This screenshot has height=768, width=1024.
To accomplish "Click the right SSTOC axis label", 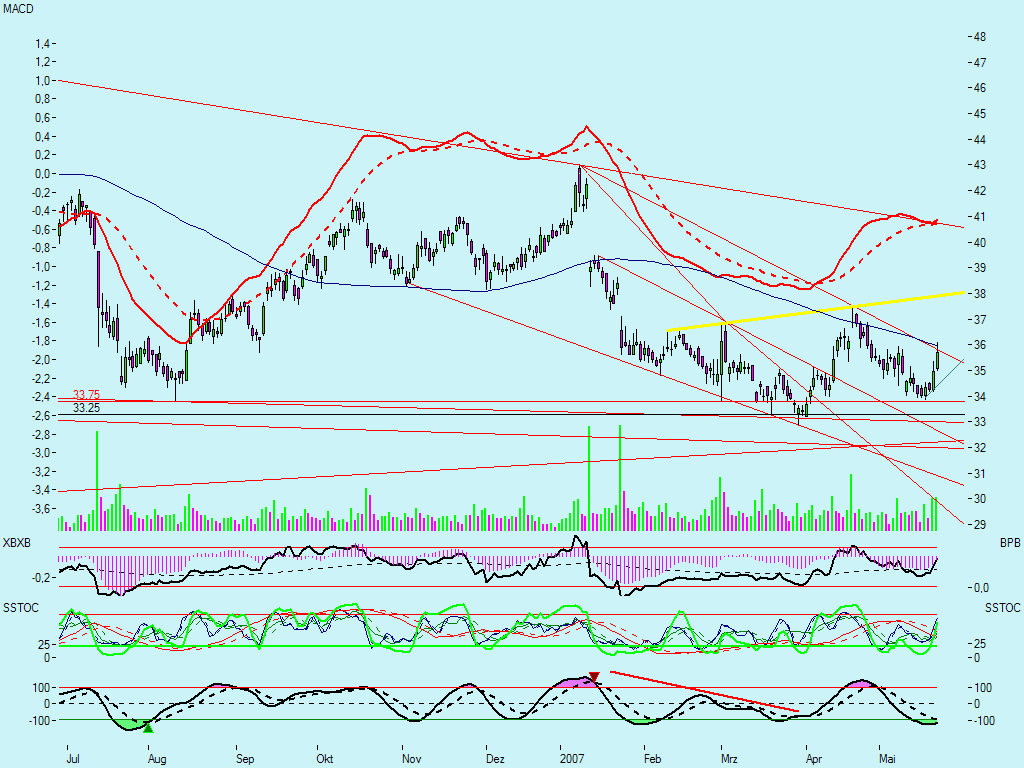I will (1002, 607).
